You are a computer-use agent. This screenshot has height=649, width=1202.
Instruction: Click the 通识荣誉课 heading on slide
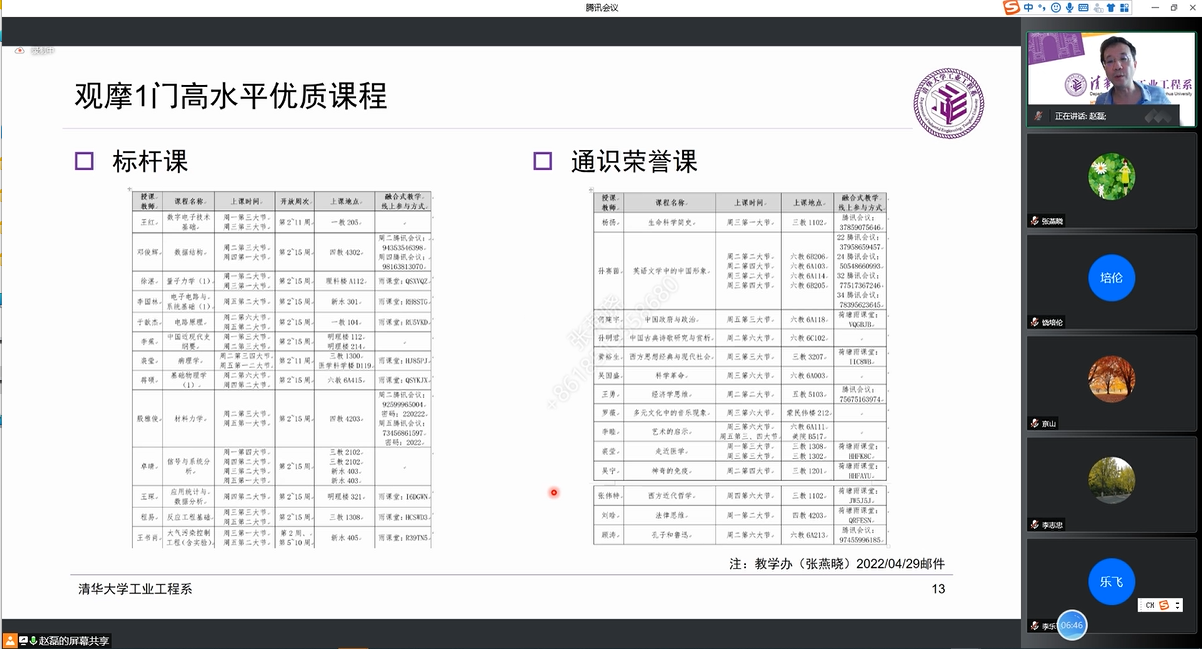pos(634,161)
